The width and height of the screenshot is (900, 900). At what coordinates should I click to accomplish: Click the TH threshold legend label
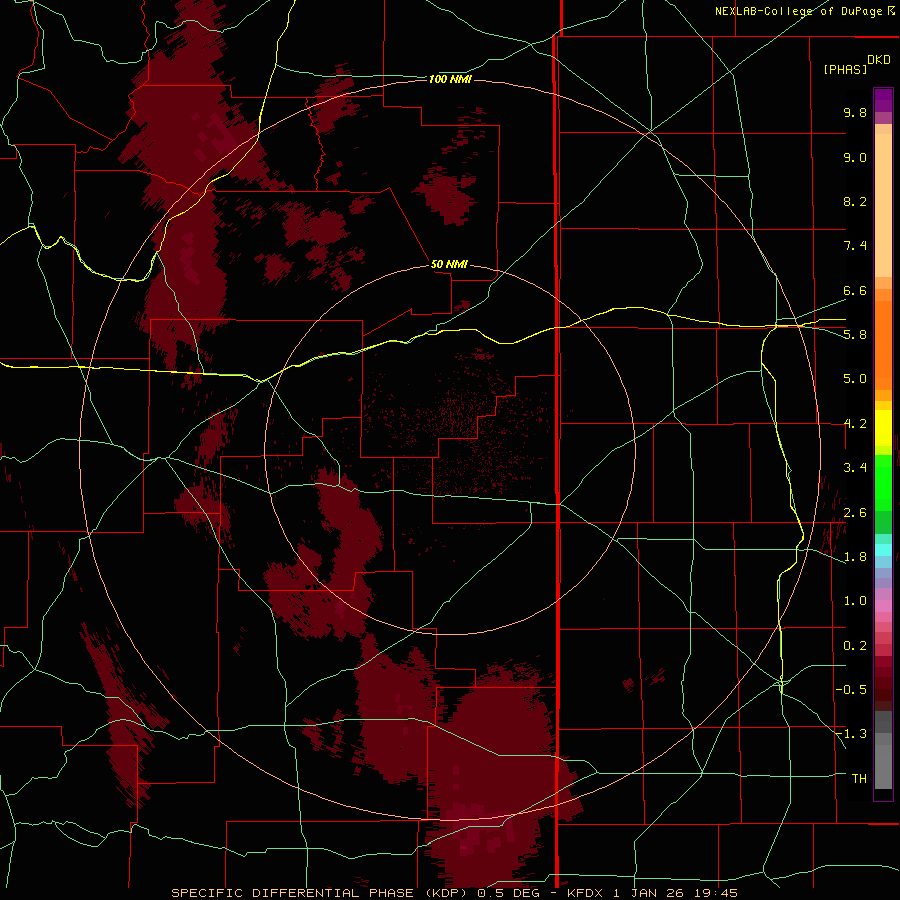pyautogui.click(x=859, y=779)
